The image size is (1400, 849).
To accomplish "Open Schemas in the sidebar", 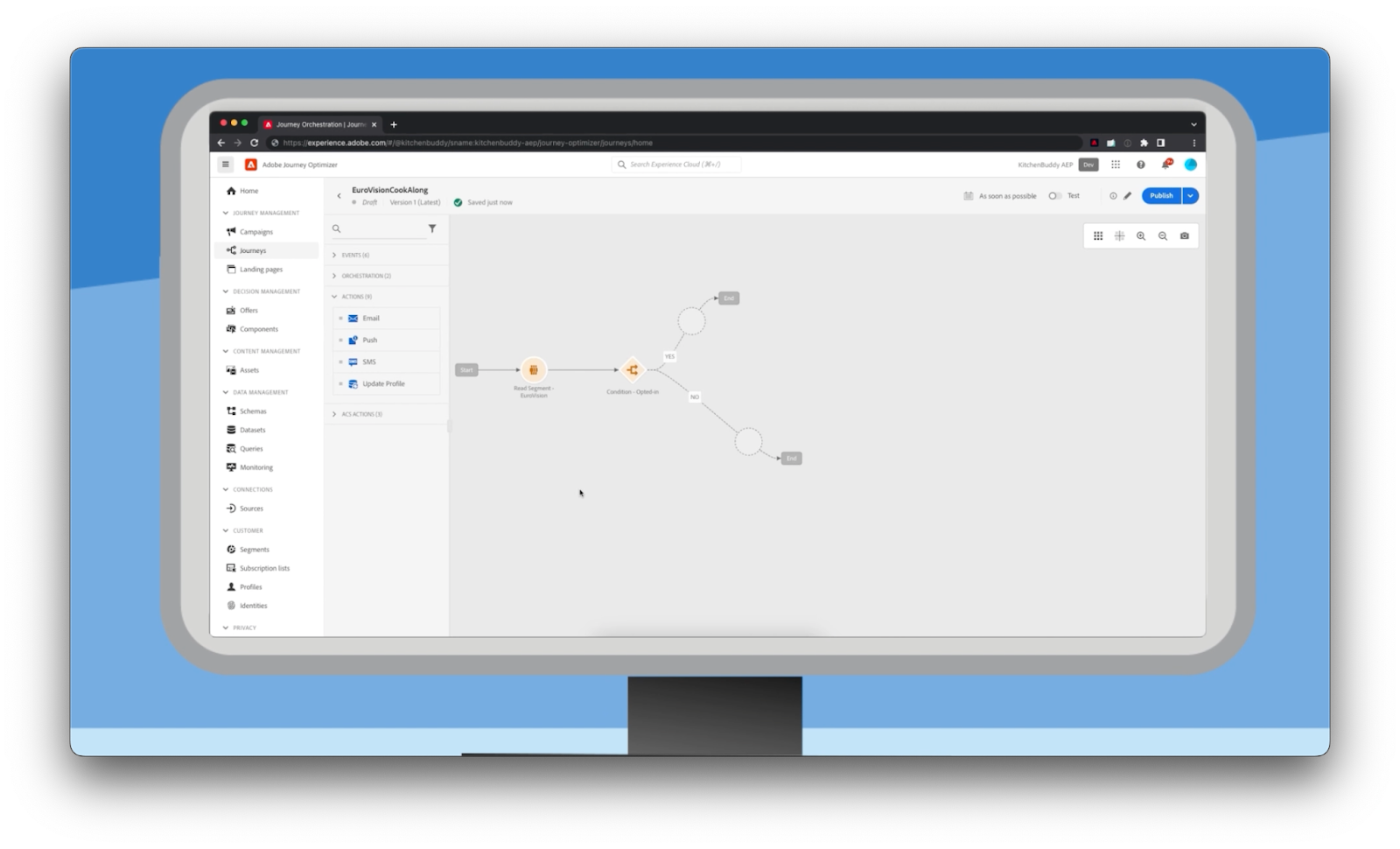I will [246, 411].
